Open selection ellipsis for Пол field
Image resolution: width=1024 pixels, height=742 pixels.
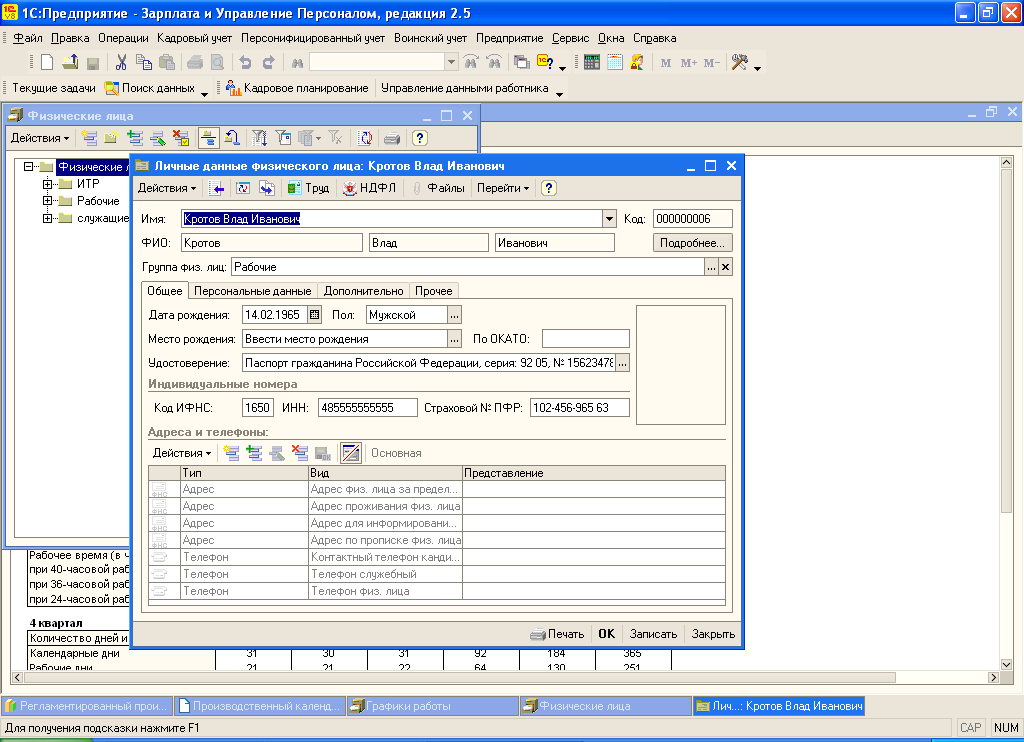tap(455, 315)
